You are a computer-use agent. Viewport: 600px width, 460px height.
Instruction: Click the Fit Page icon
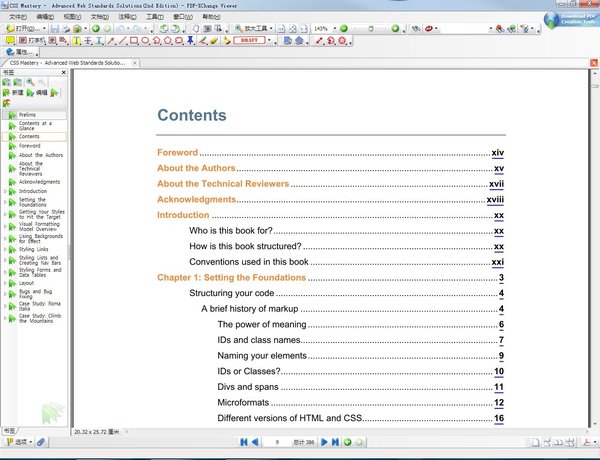pyautogui.click(x=293, y=29)
